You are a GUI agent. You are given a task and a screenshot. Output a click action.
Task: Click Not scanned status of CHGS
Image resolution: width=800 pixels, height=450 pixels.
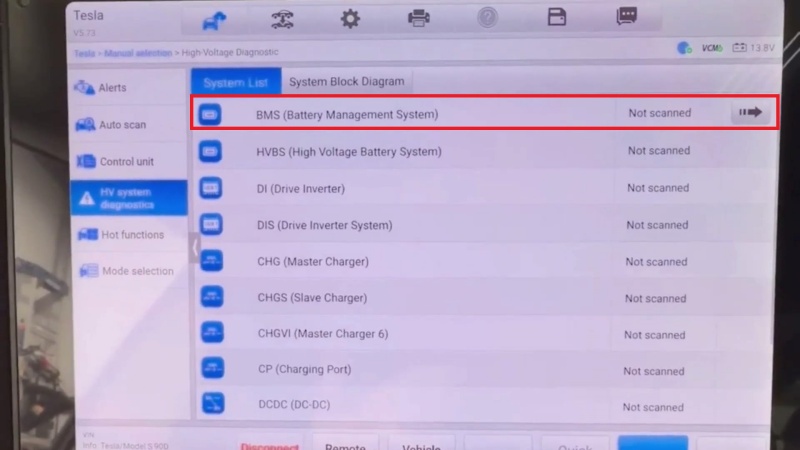pyautogui.click(x=655, y=298)
